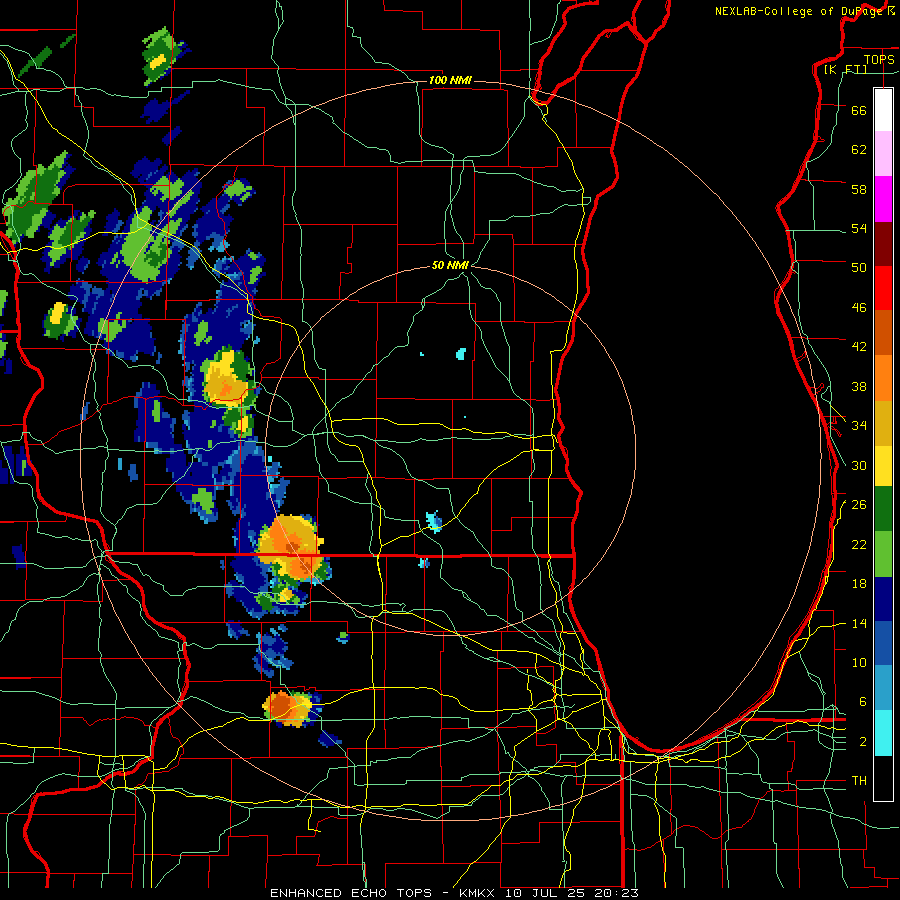Click the KMKX radar site identifier
This screenshot has height=900, width=900.
(479, 893)
